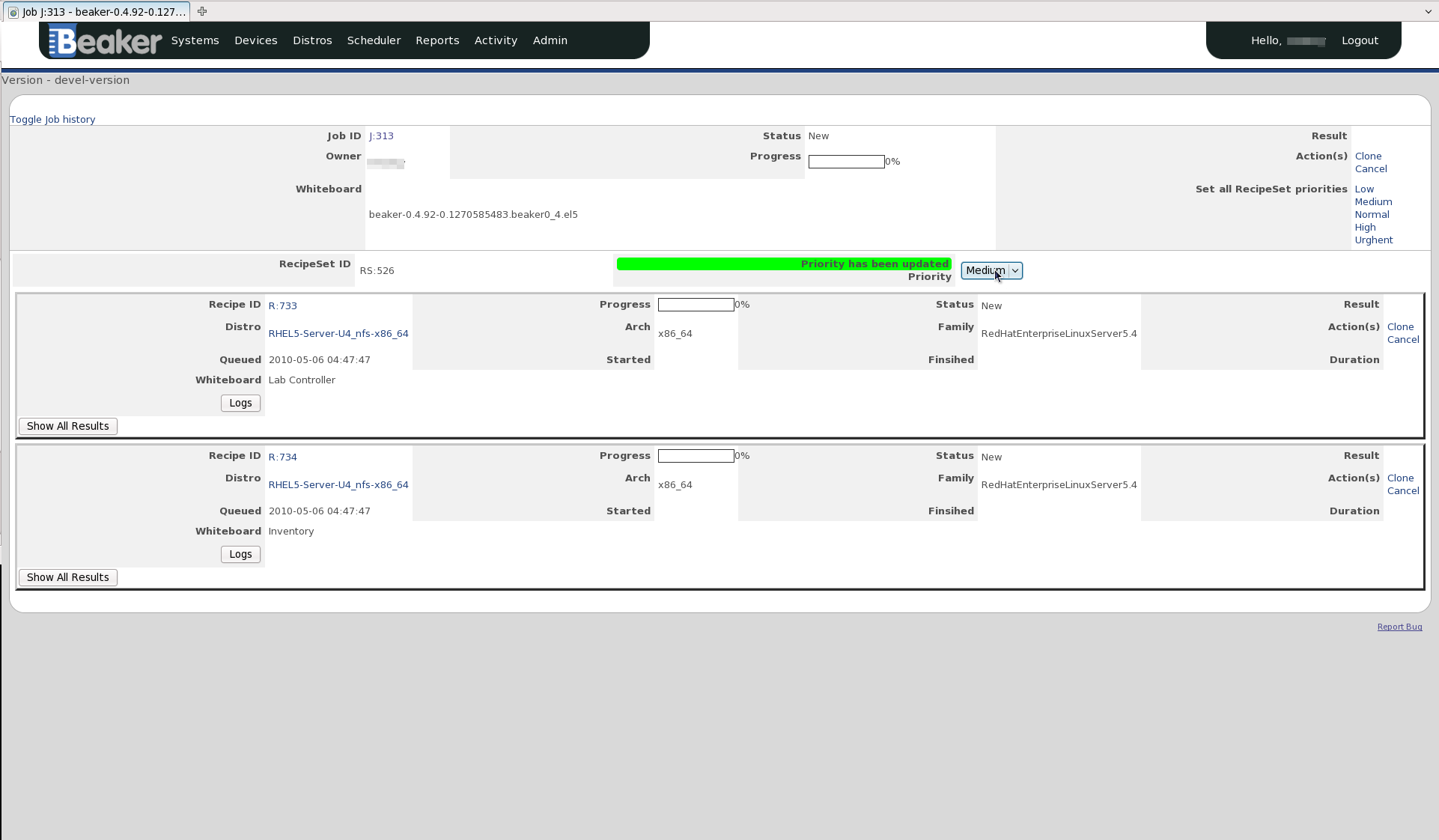
Task: Clone recipe R:733
Action: (x=1400, y=327)
